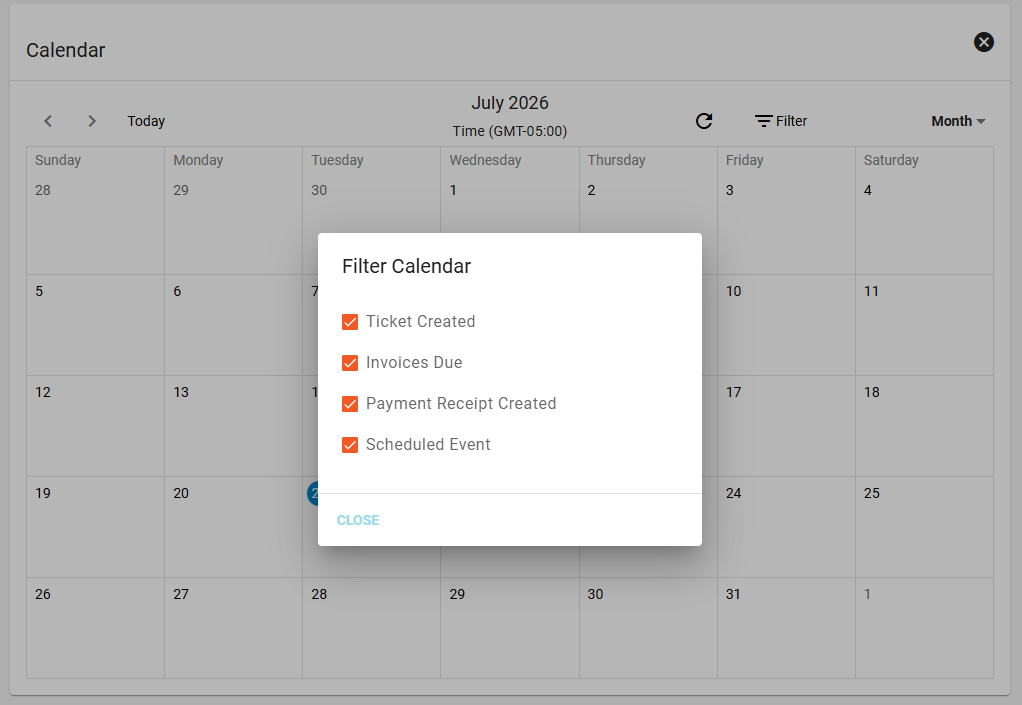
Task: Click CLOSE in the Filter Calendar dialog
Action: 358,520
